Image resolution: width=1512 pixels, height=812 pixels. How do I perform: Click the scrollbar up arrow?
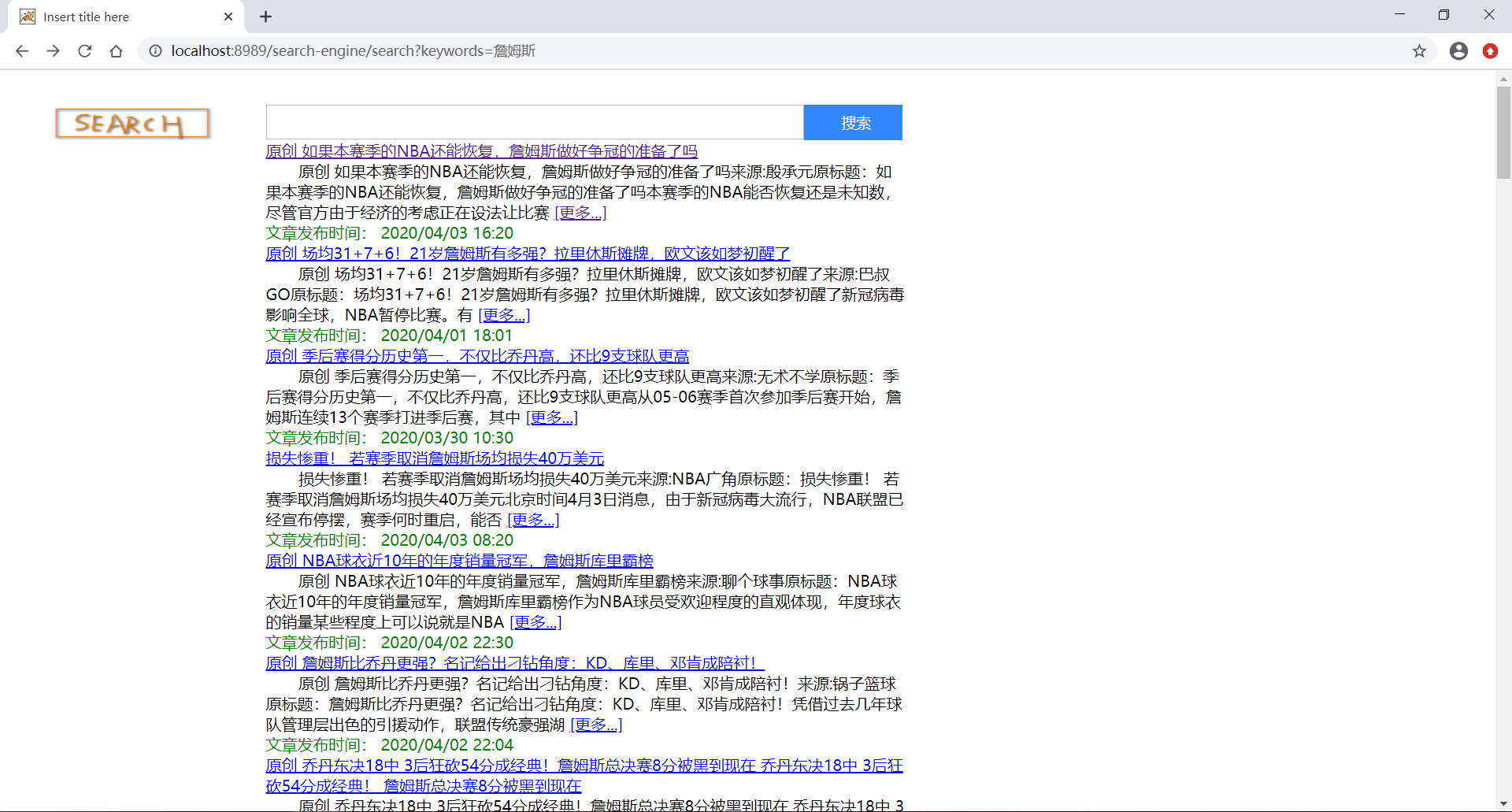tap(1503, 79)
